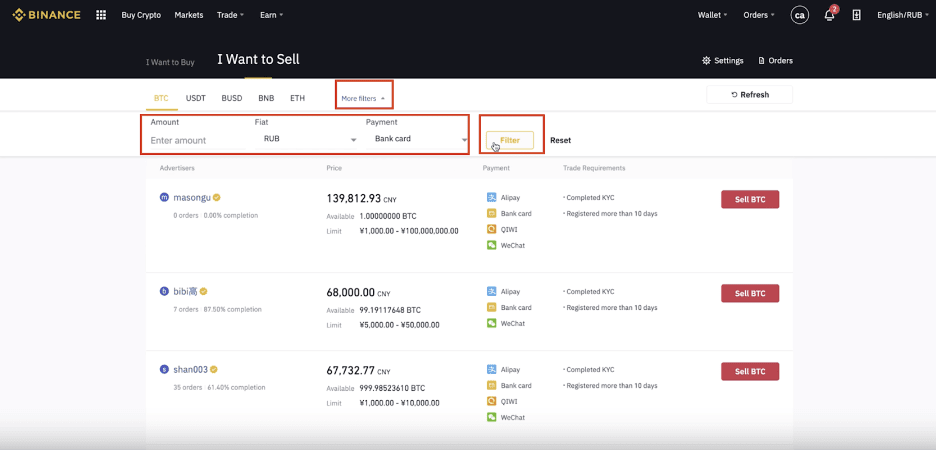Select the BUSD tab
Viewport: 936px width, 450px height.
pyautogui.click(x=232, y=98)
